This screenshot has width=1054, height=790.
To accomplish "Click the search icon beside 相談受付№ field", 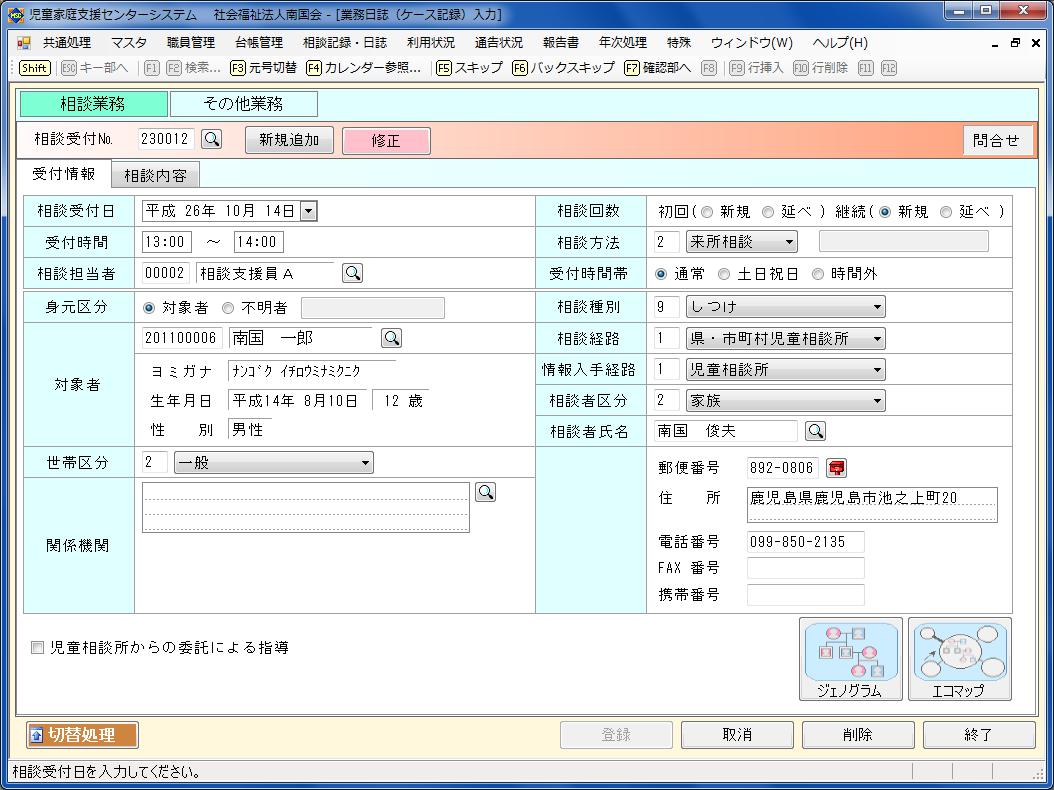I will coord(212,140).
